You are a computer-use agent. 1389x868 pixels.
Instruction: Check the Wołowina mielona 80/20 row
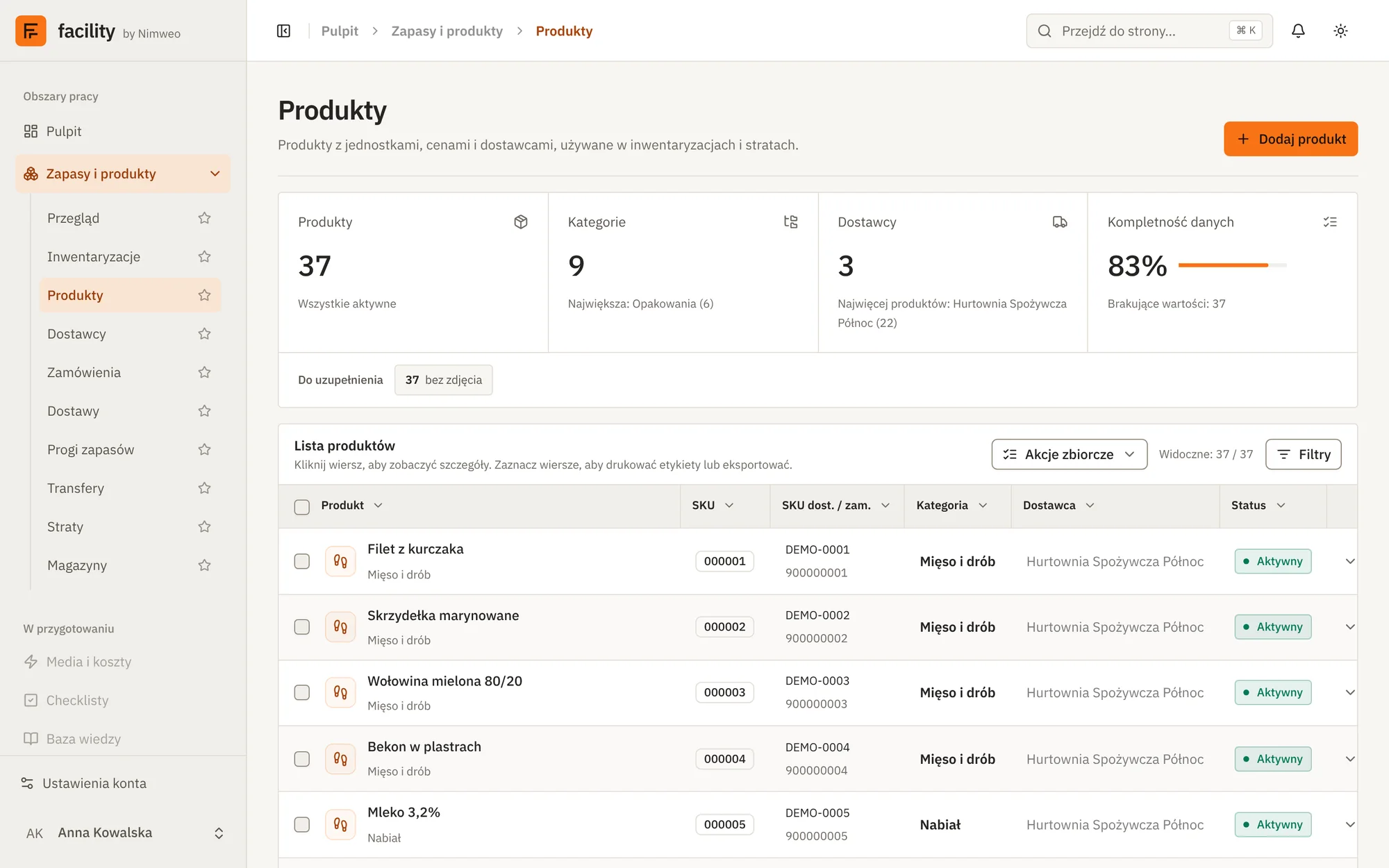[301, 692]
